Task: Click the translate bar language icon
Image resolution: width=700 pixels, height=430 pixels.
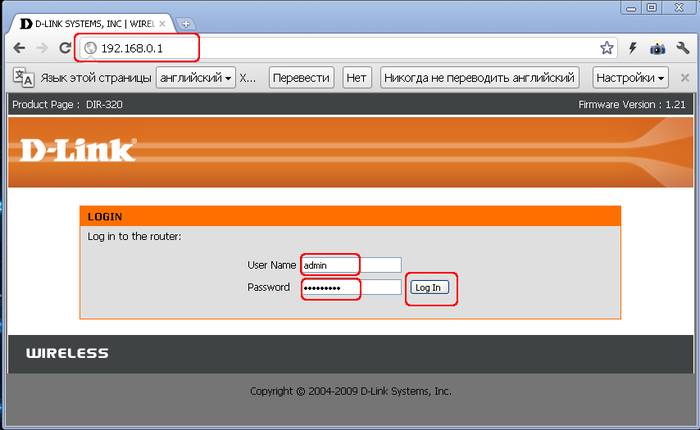Action: click(x=23, y=77)
